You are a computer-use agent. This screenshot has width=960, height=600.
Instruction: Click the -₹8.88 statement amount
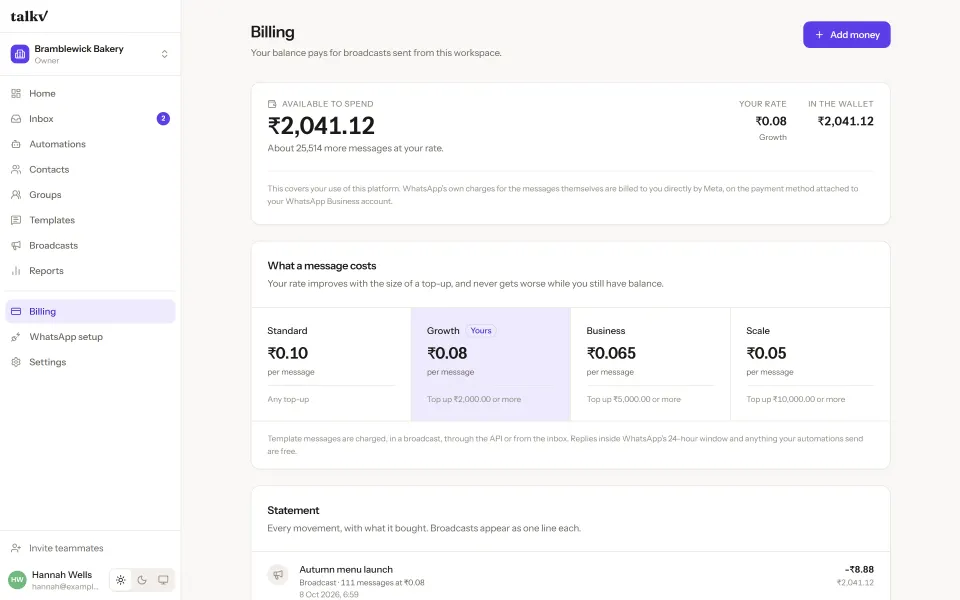[x=859, y=569]
